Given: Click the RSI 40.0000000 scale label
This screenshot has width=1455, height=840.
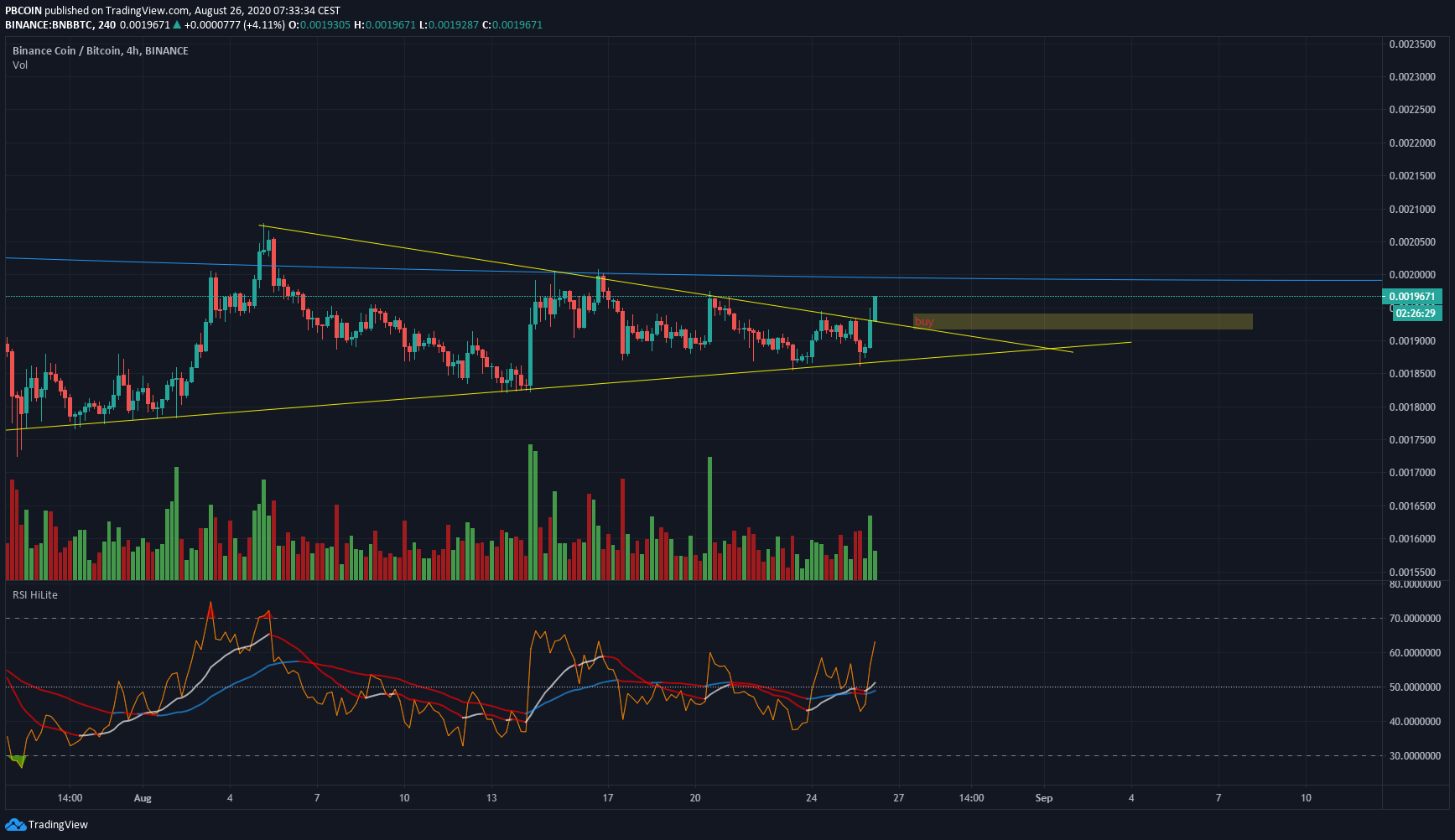Looking at the screenshot, I should [x=1415, y=721].
